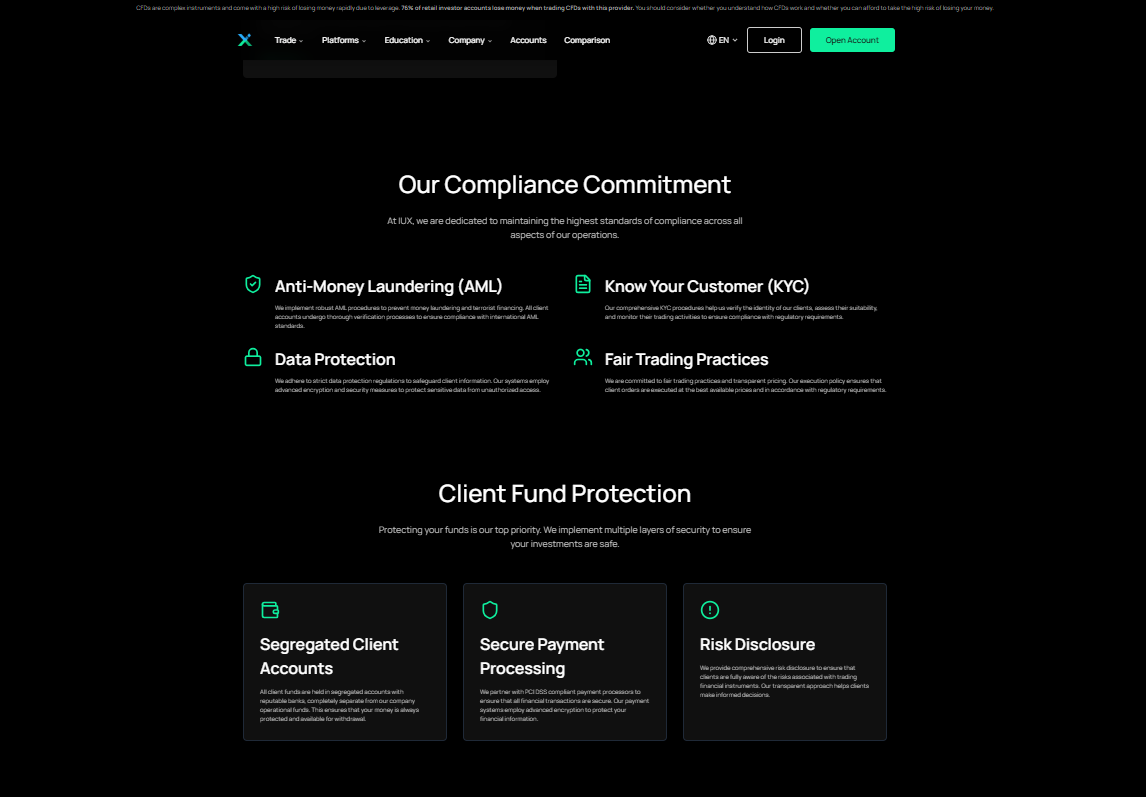Screen dimensions: 1146x797
Task: Click the Risk Disclosure alert circle icon
Action: [x=710, y=609]
